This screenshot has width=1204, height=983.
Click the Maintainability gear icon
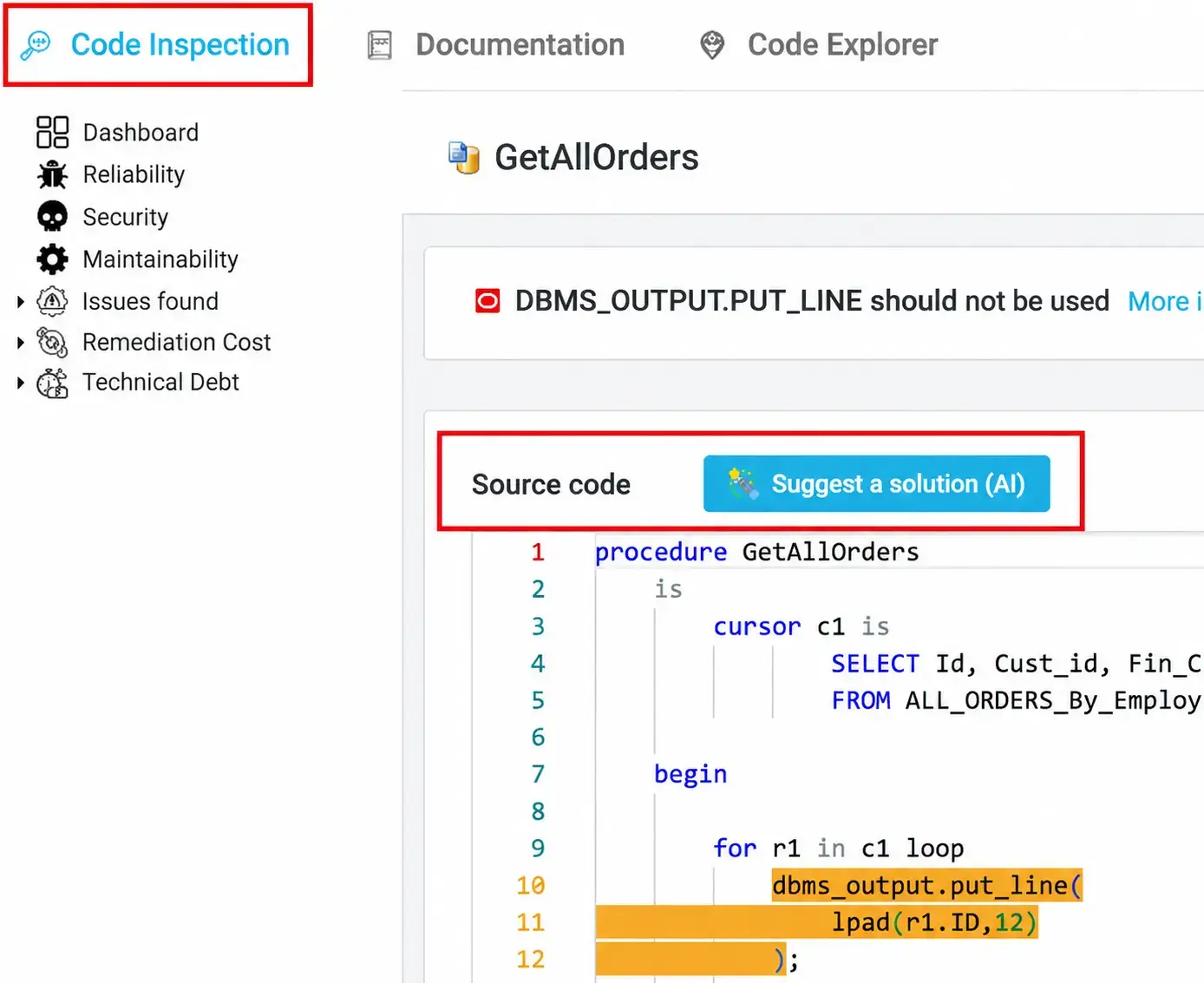[x=52, y=259]
